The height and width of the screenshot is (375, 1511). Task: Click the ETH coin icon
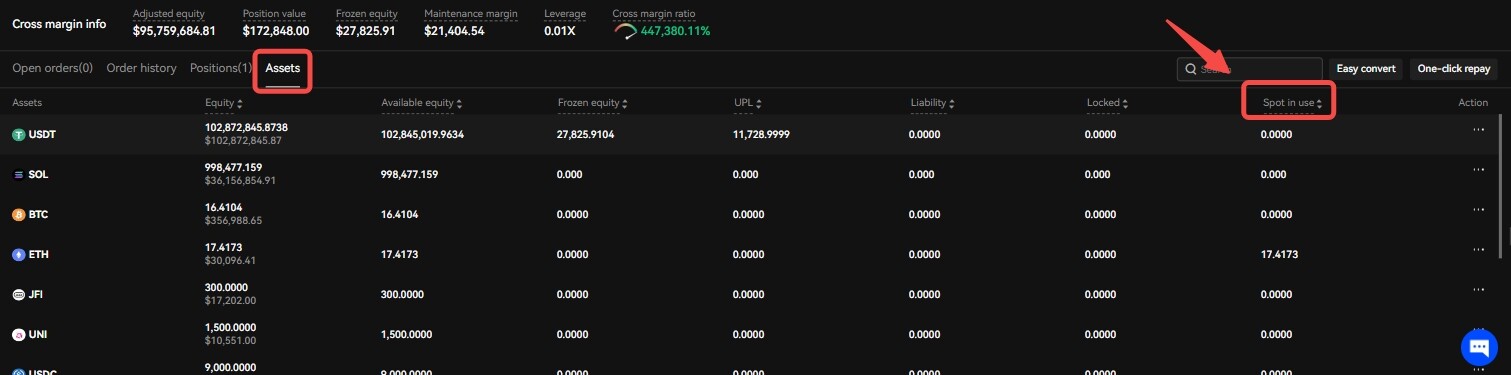click(x=18, y=254)
